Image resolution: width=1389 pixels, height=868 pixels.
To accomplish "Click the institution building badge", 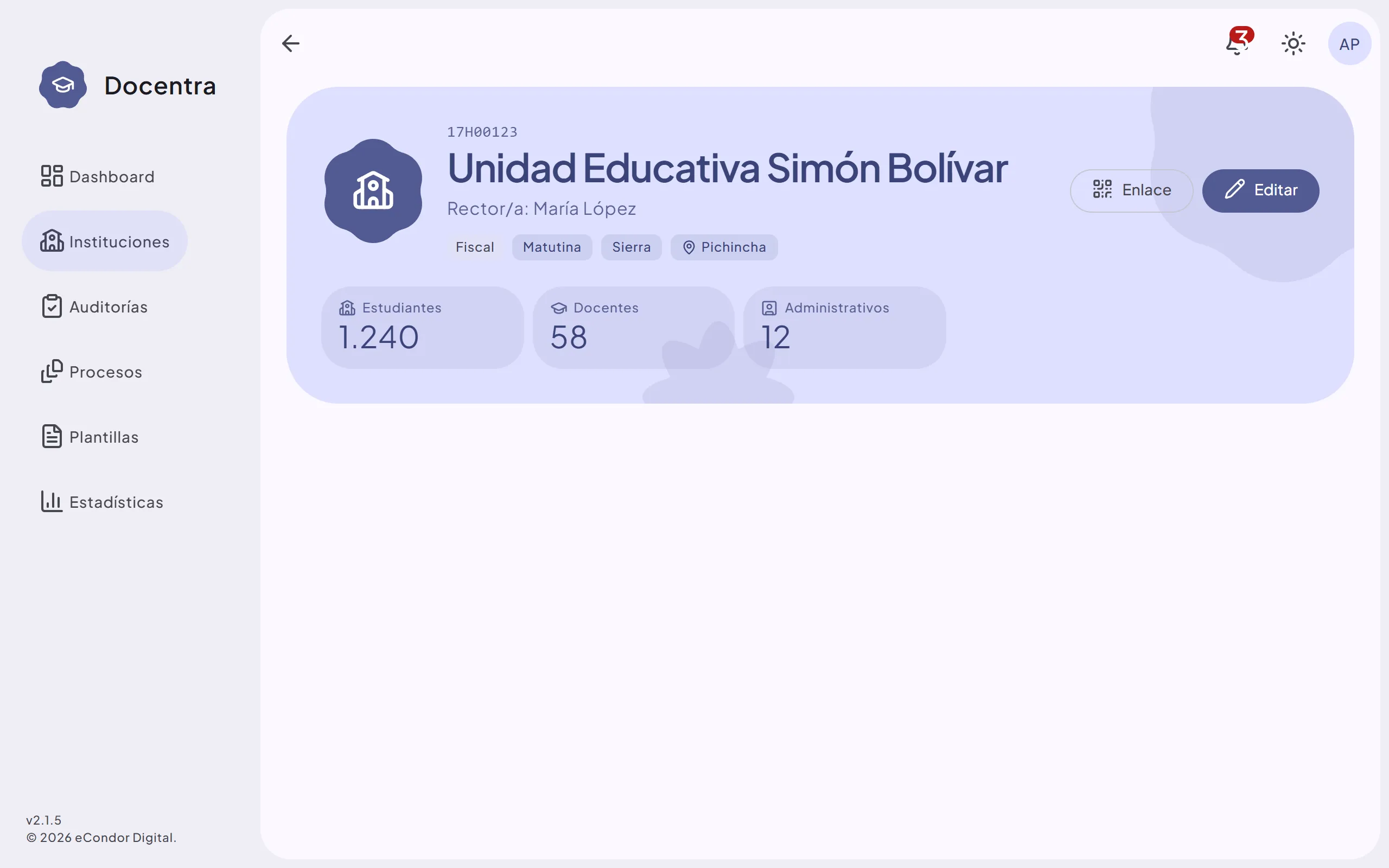I will [373, 190].
